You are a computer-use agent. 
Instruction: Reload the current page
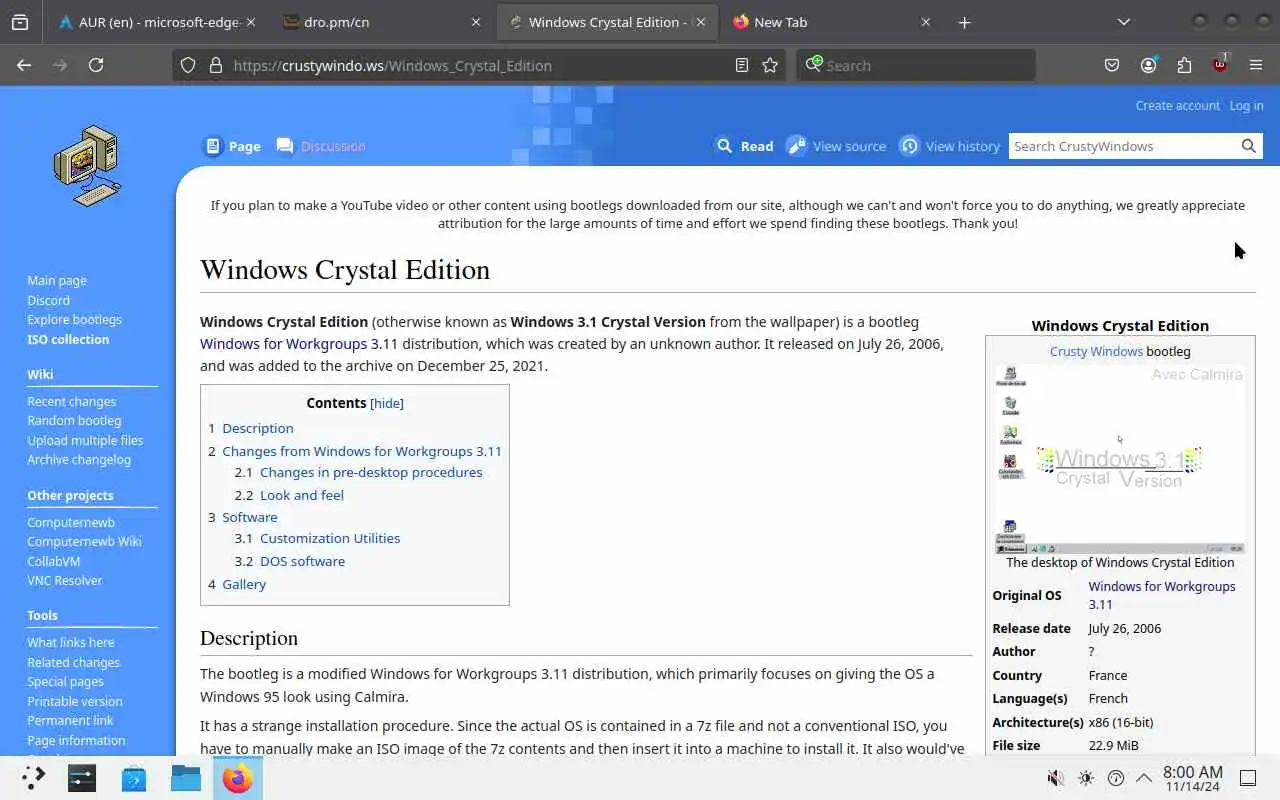[96, 65]
